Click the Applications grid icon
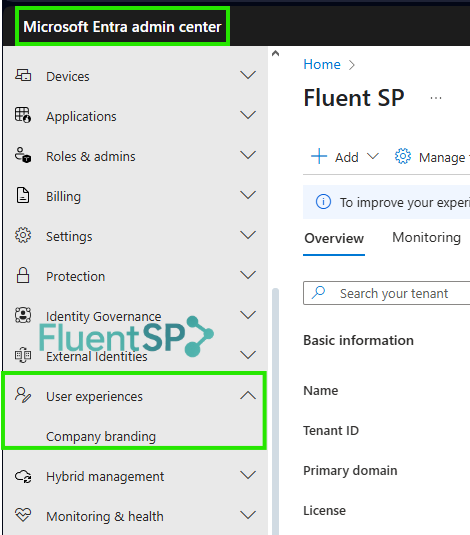470x535 pixels. tap(23, 115)
